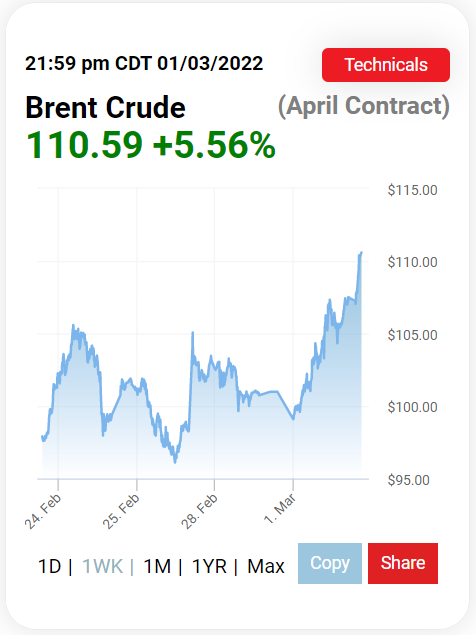
Task: Click the 25. Feb axis label
Action: [121, 511]
